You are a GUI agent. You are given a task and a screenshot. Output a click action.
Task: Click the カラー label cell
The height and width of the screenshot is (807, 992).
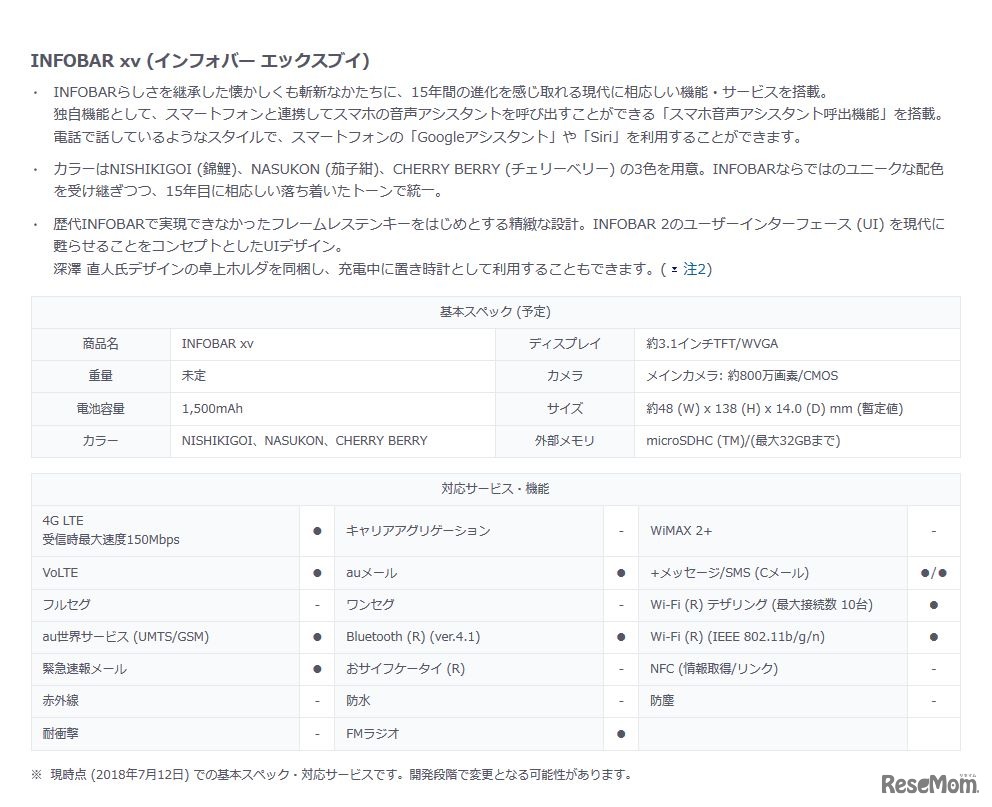pyautogui.click(x=101, y=441)
